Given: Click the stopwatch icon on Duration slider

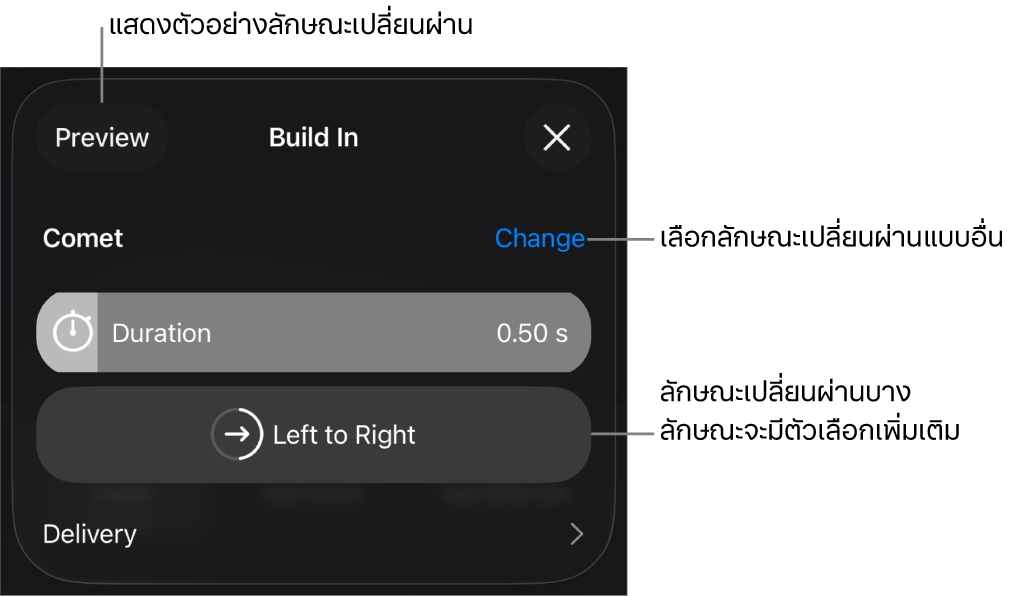Looking at the screenshot, I should click(72, 333).
